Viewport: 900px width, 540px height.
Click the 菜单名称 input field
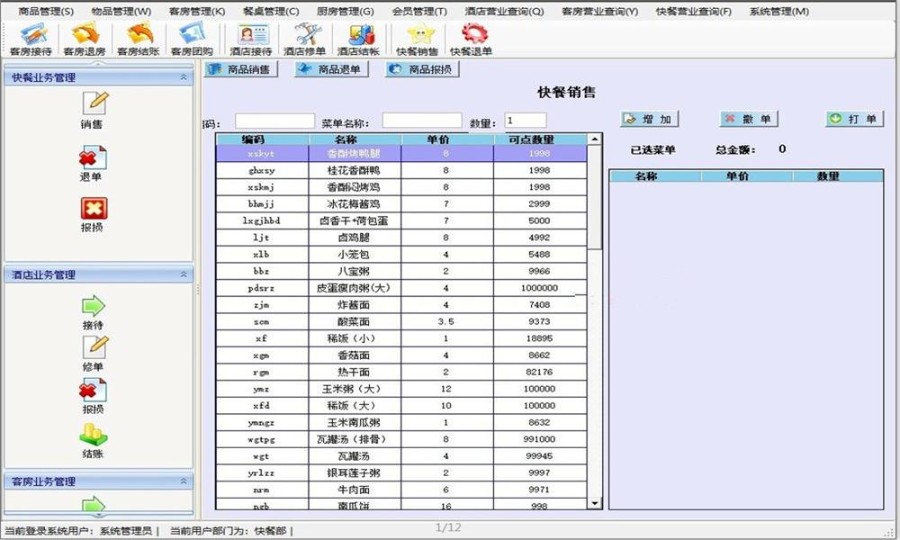click(421, 121)
